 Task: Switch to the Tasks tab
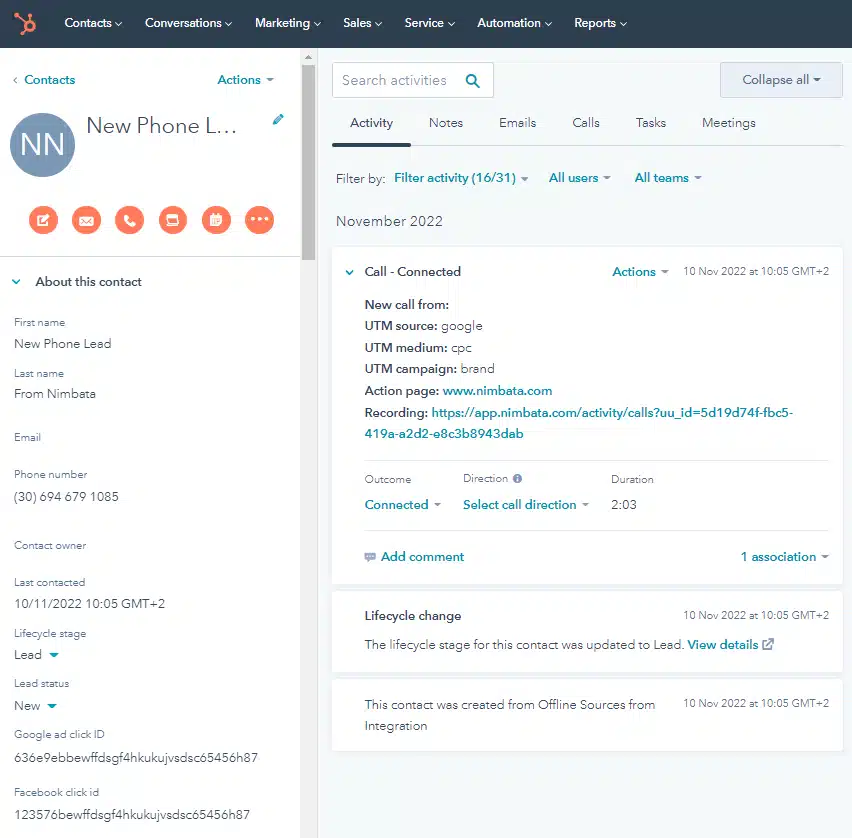(x=650, y=123)
